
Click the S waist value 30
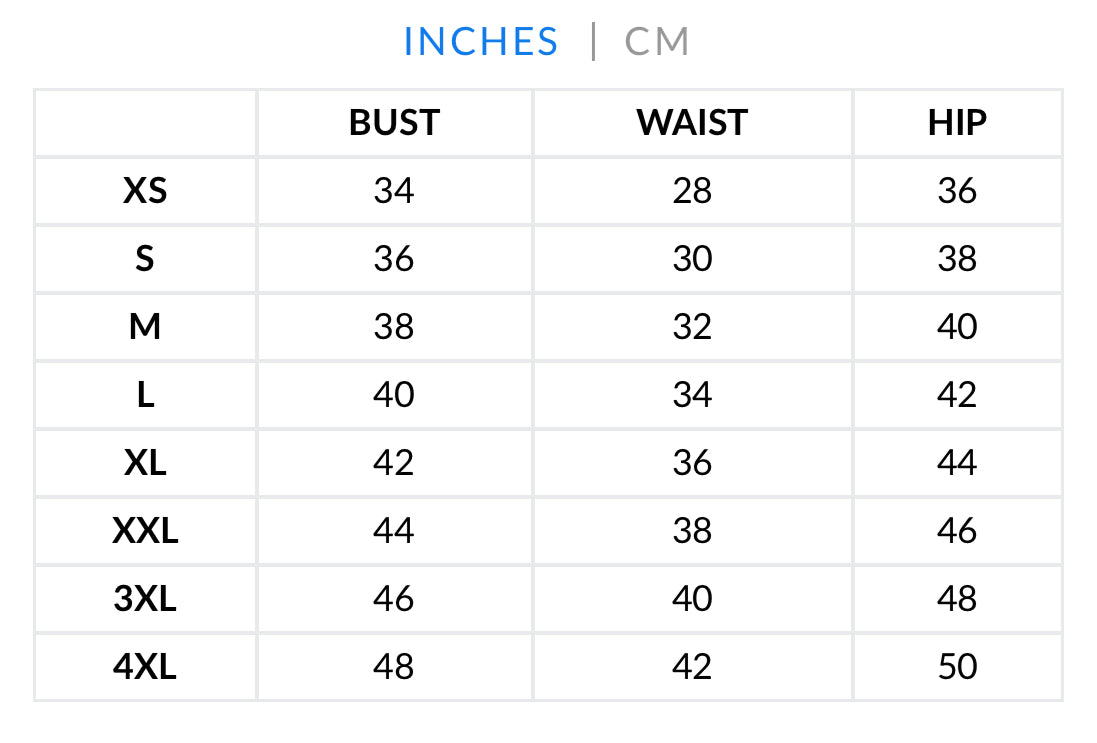click(692, 259)
